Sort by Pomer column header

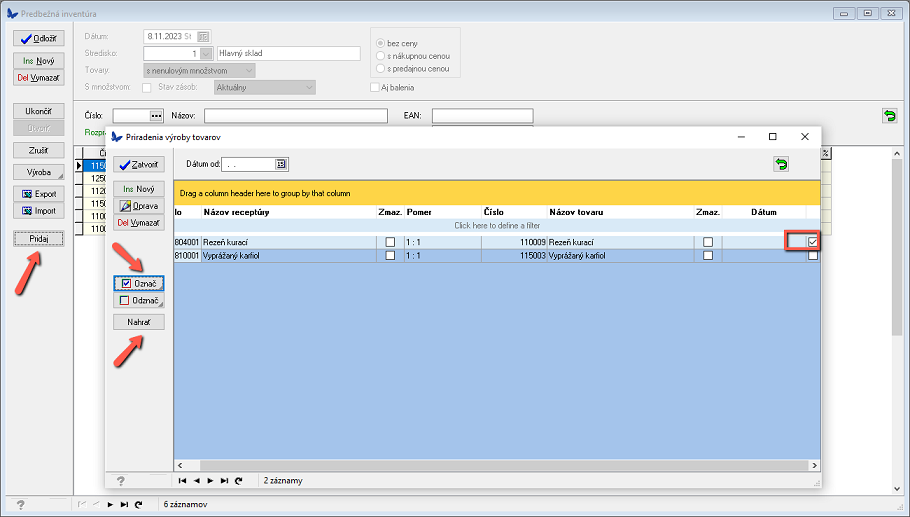coord(443,212)
